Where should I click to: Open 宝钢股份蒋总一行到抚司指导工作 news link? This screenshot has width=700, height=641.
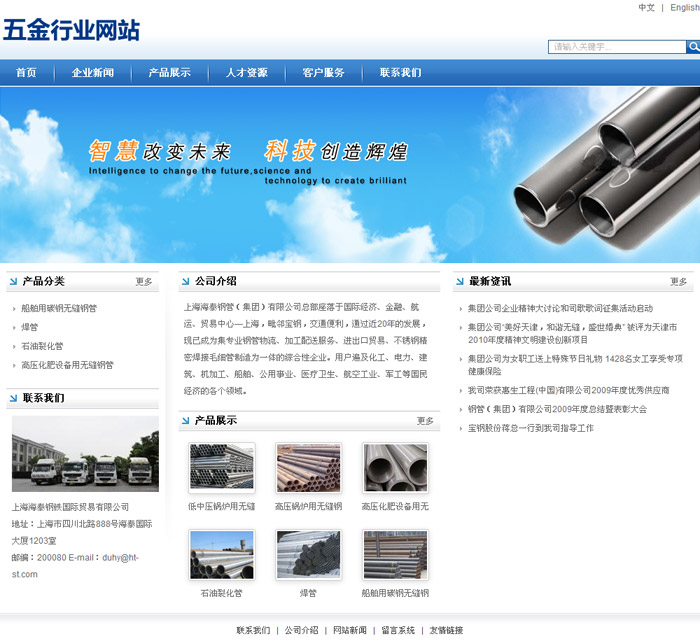530,428
